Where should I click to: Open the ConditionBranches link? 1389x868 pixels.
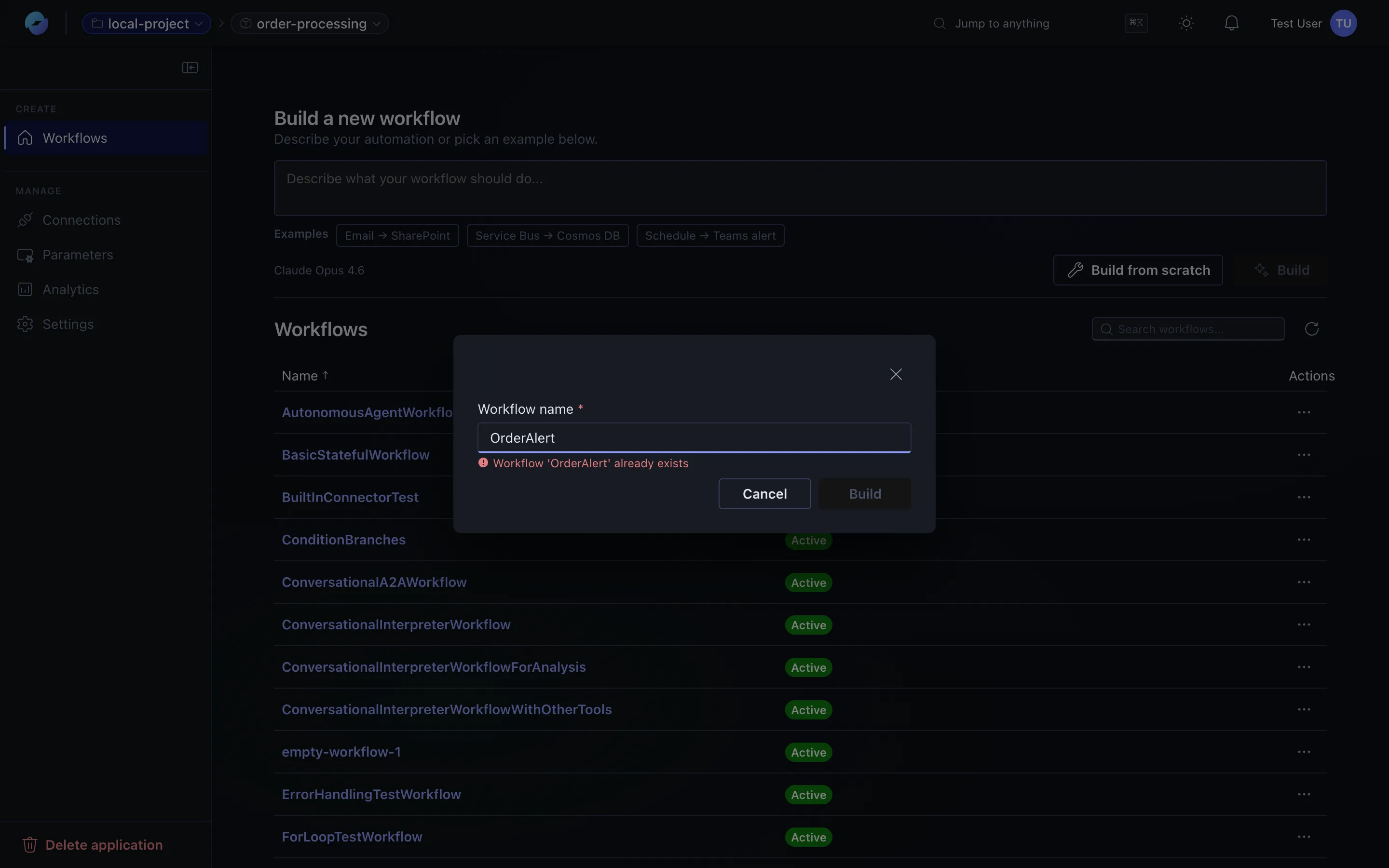tap(344, 540)
